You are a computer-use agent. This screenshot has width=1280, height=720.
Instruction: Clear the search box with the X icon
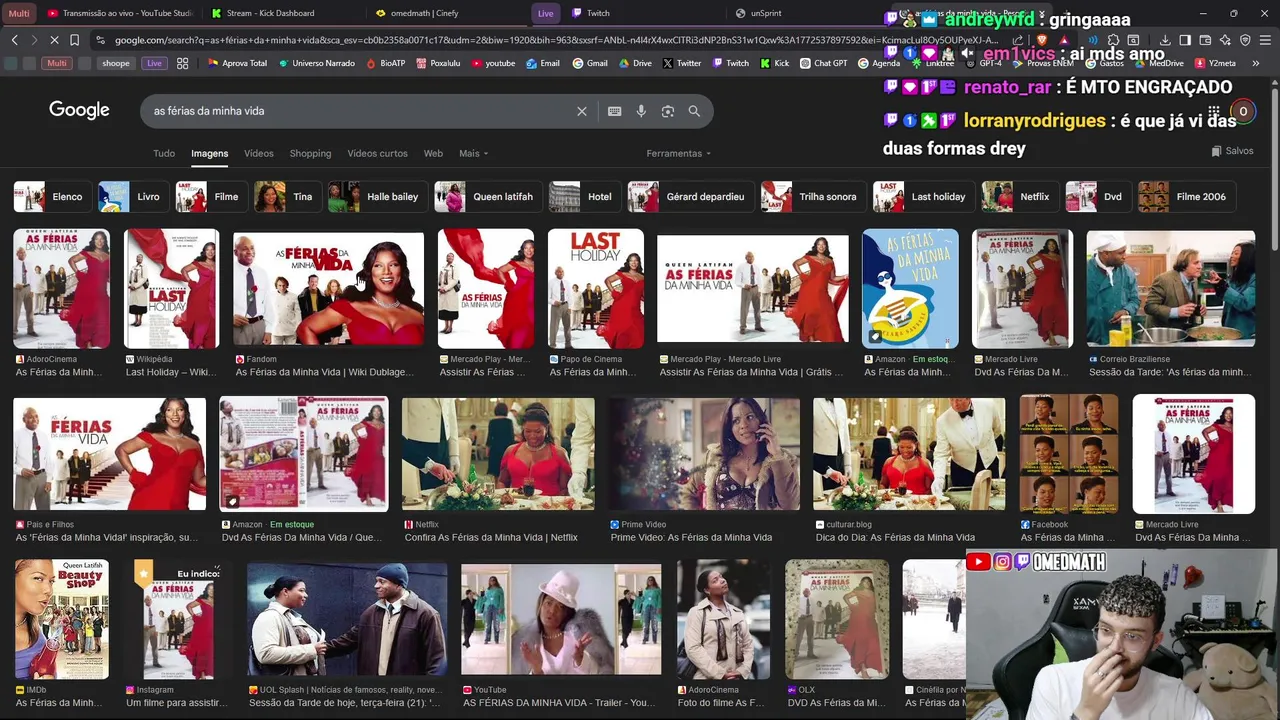click(x=581, y=111)
